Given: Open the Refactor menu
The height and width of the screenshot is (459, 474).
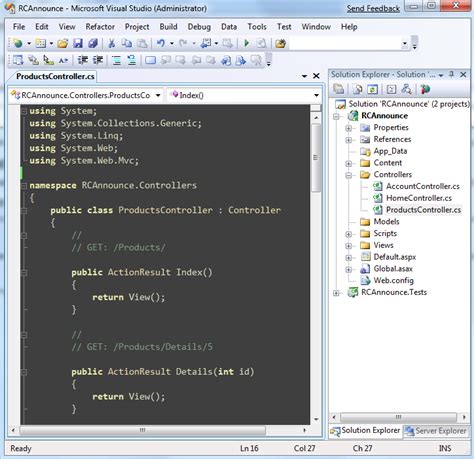Looking at the screenshot, I should [x=100, y=27].
